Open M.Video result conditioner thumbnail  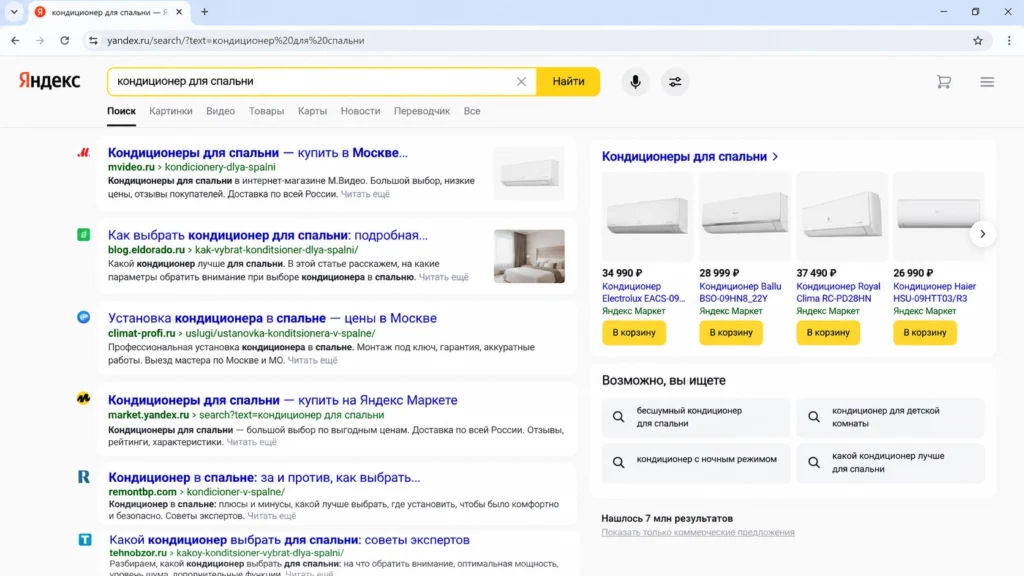coord(529,173)
